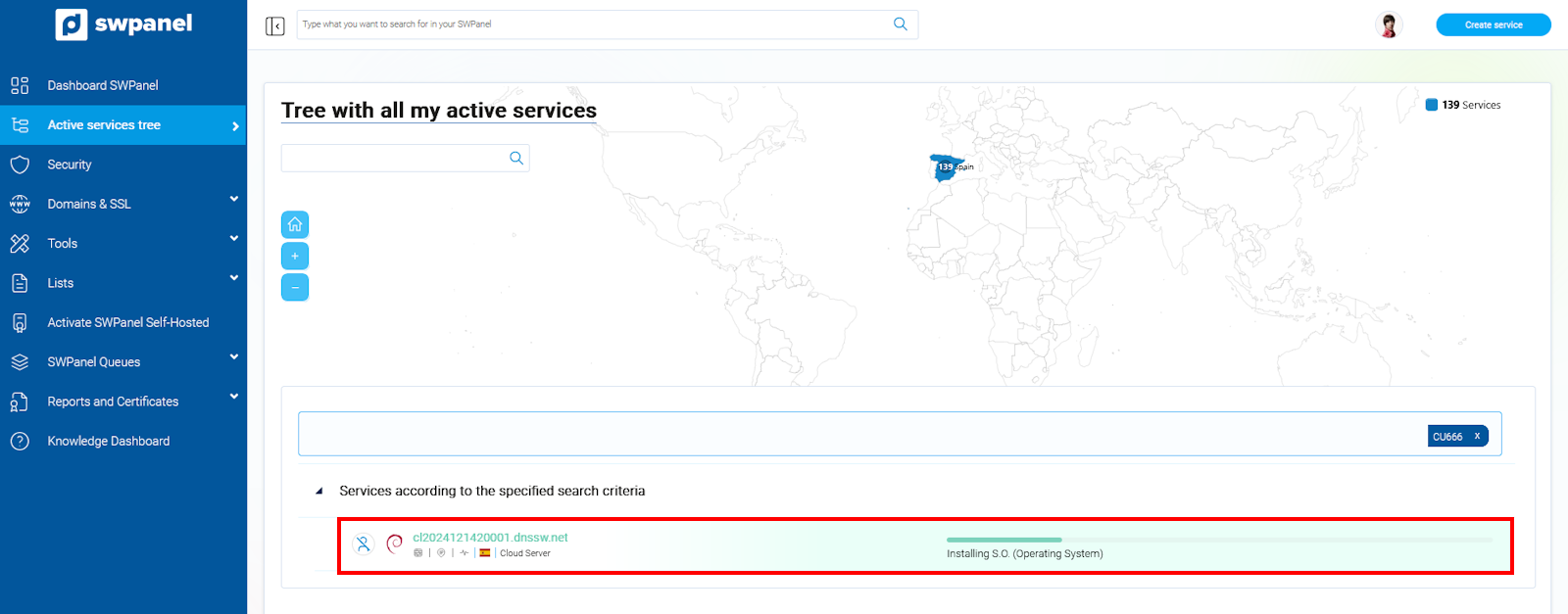
Task: Click the user icon on server row
Action: (364, 544)
